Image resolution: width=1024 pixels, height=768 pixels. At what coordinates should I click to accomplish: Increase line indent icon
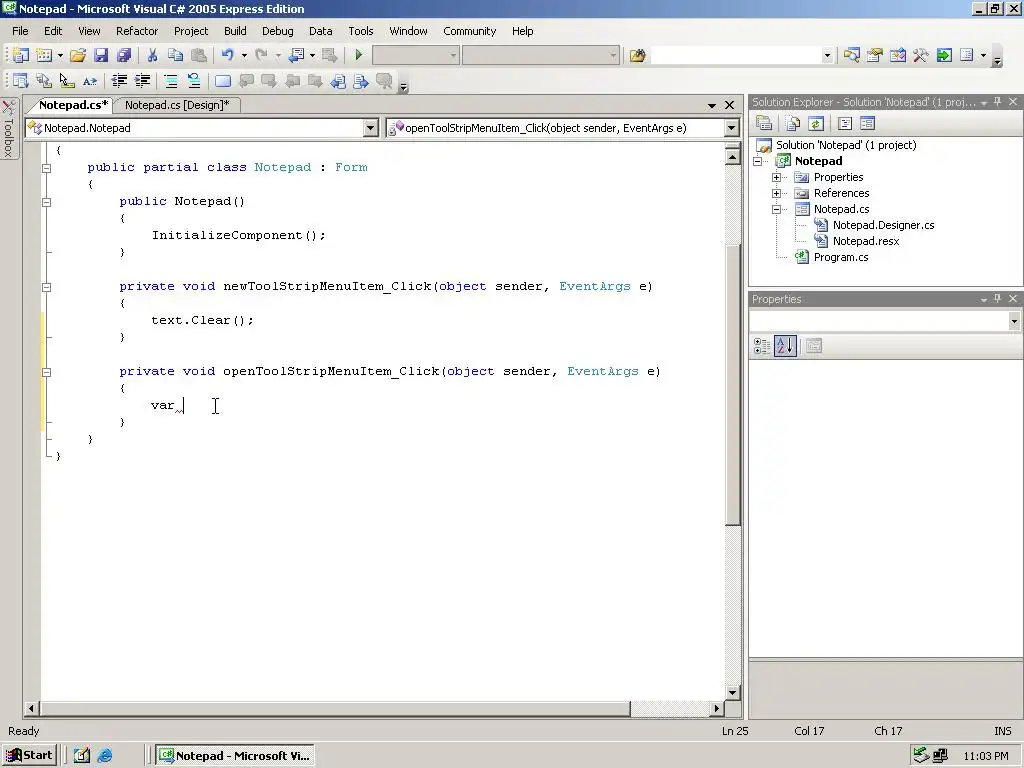tap(142, 81)
